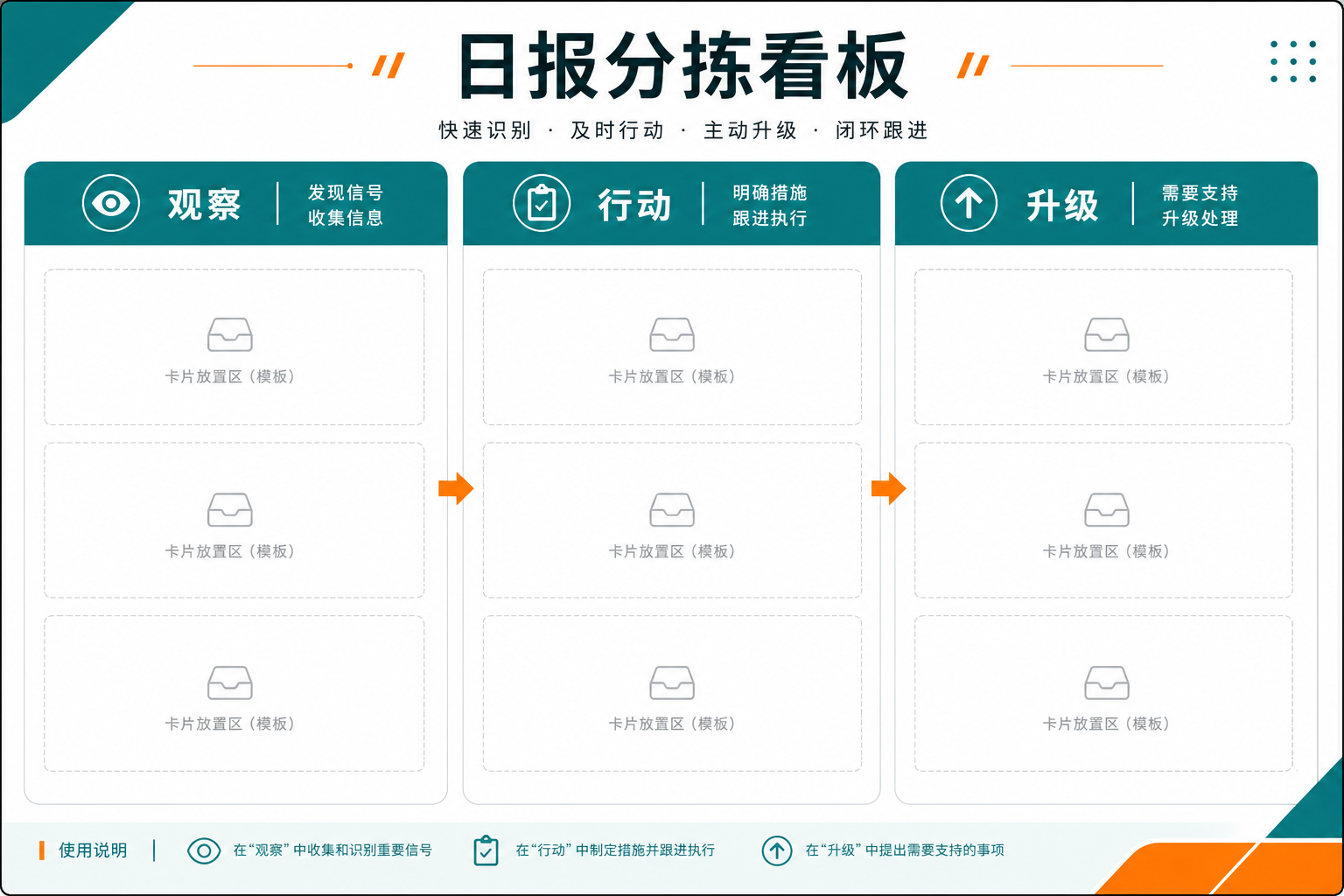The image size is (1344, 896).
Task: Select the 升级 column title
Action: click(1062, 206)
